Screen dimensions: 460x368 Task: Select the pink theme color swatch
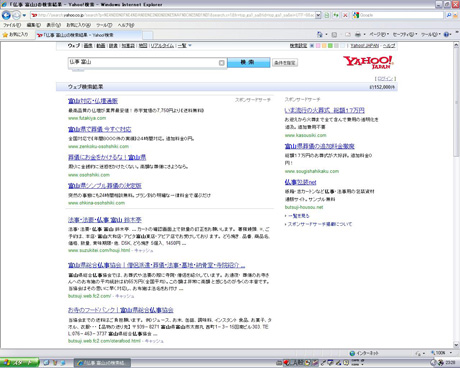coord(318,46)
